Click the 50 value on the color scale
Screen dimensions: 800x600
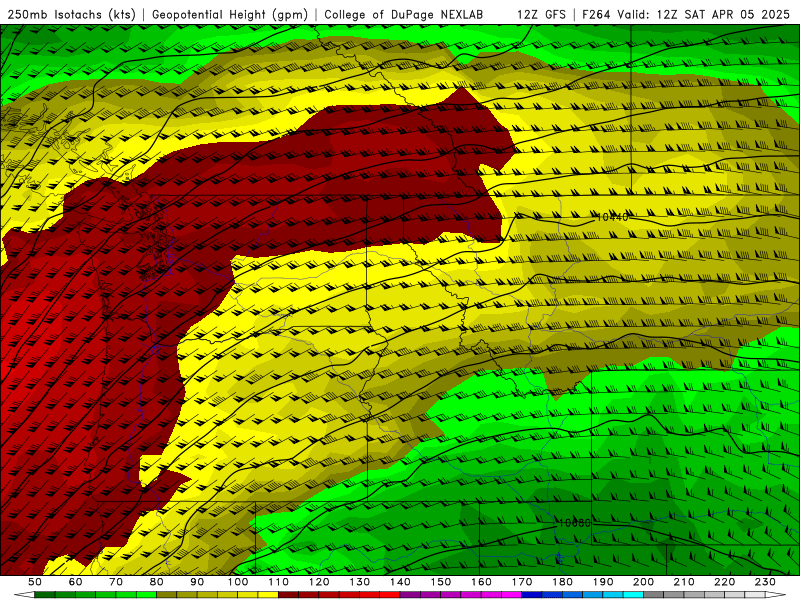35,582
